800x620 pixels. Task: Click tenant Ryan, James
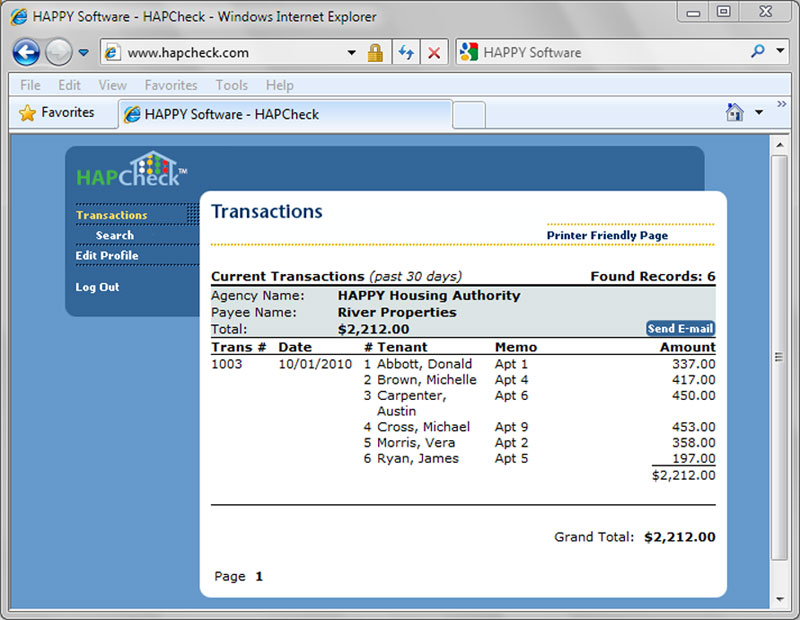point(418,458)
